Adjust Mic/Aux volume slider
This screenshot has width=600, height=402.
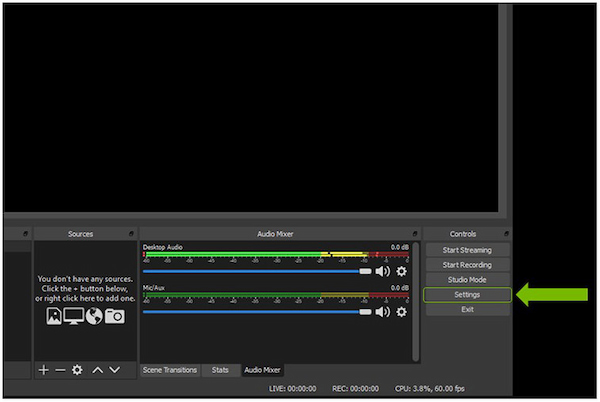tap(257, 312)
